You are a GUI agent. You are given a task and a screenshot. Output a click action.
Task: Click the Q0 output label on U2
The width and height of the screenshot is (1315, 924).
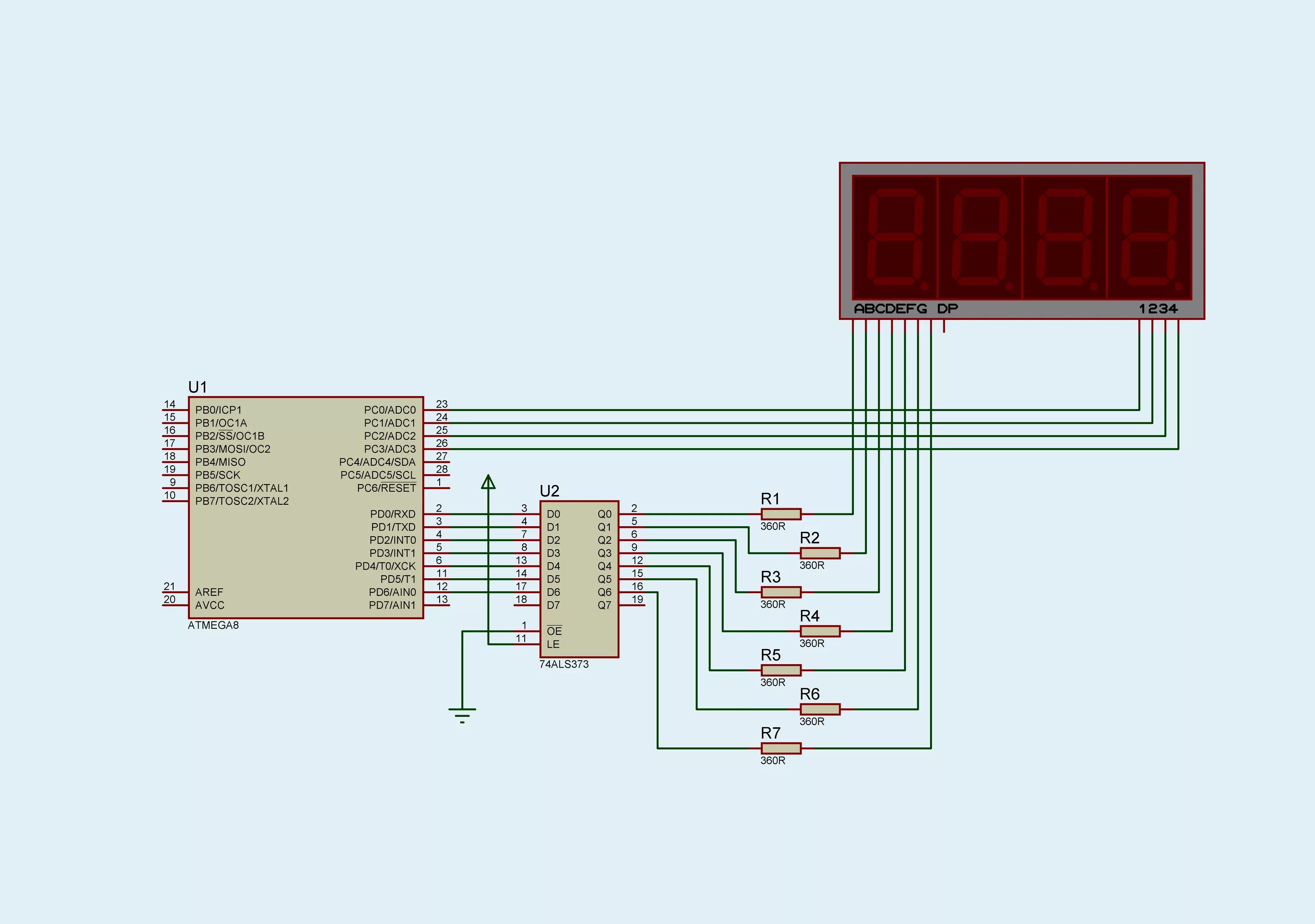point(605,514)
